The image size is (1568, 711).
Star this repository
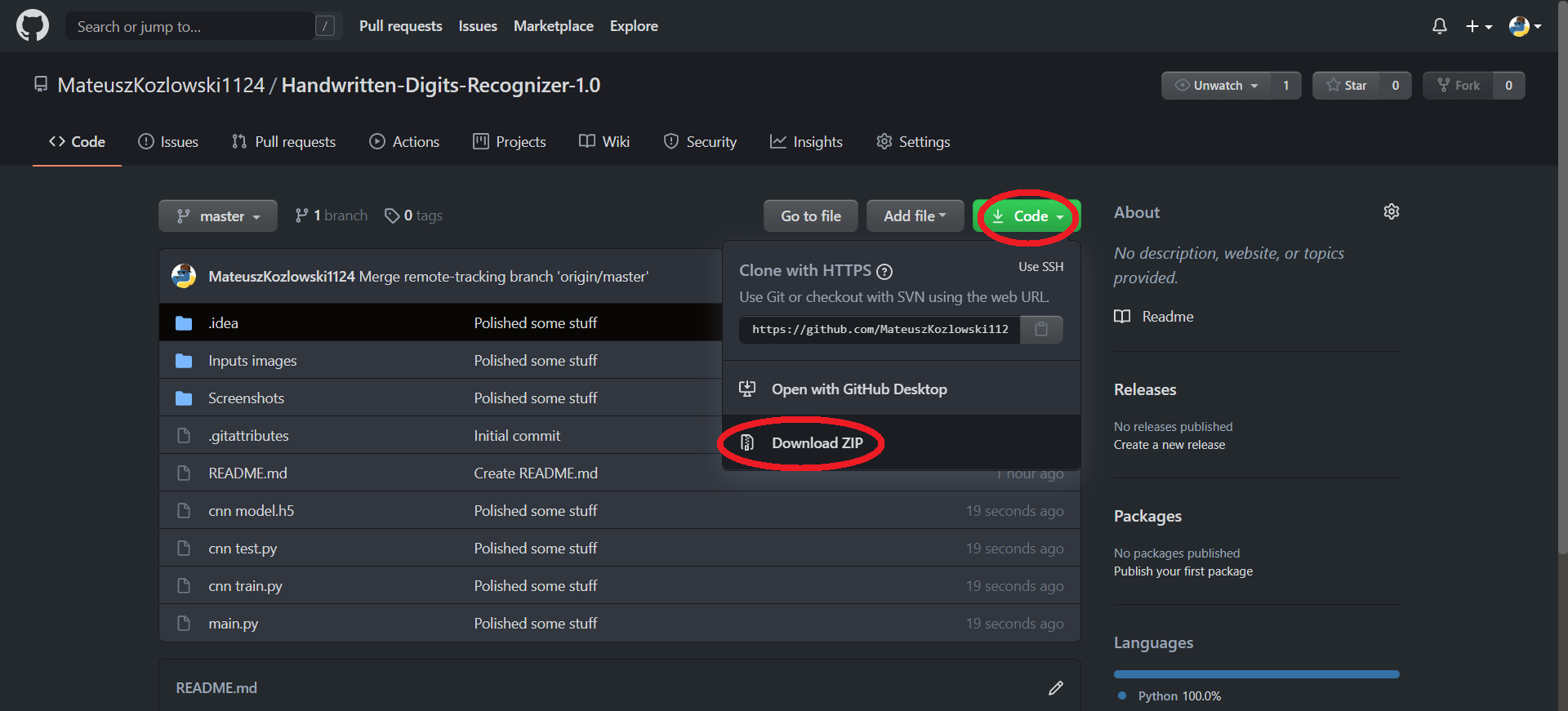[1346, 86]
